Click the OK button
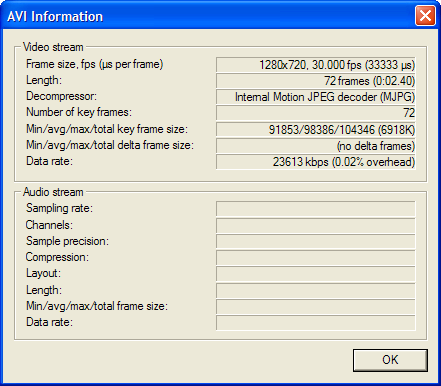The height and width of the screenshot is (386, 441). click(x=390, y=360)
